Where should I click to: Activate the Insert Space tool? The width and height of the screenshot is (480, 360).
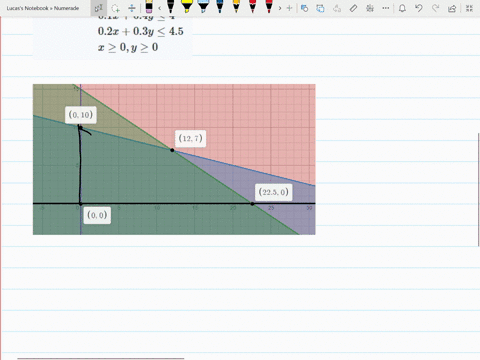click(132, 8)
